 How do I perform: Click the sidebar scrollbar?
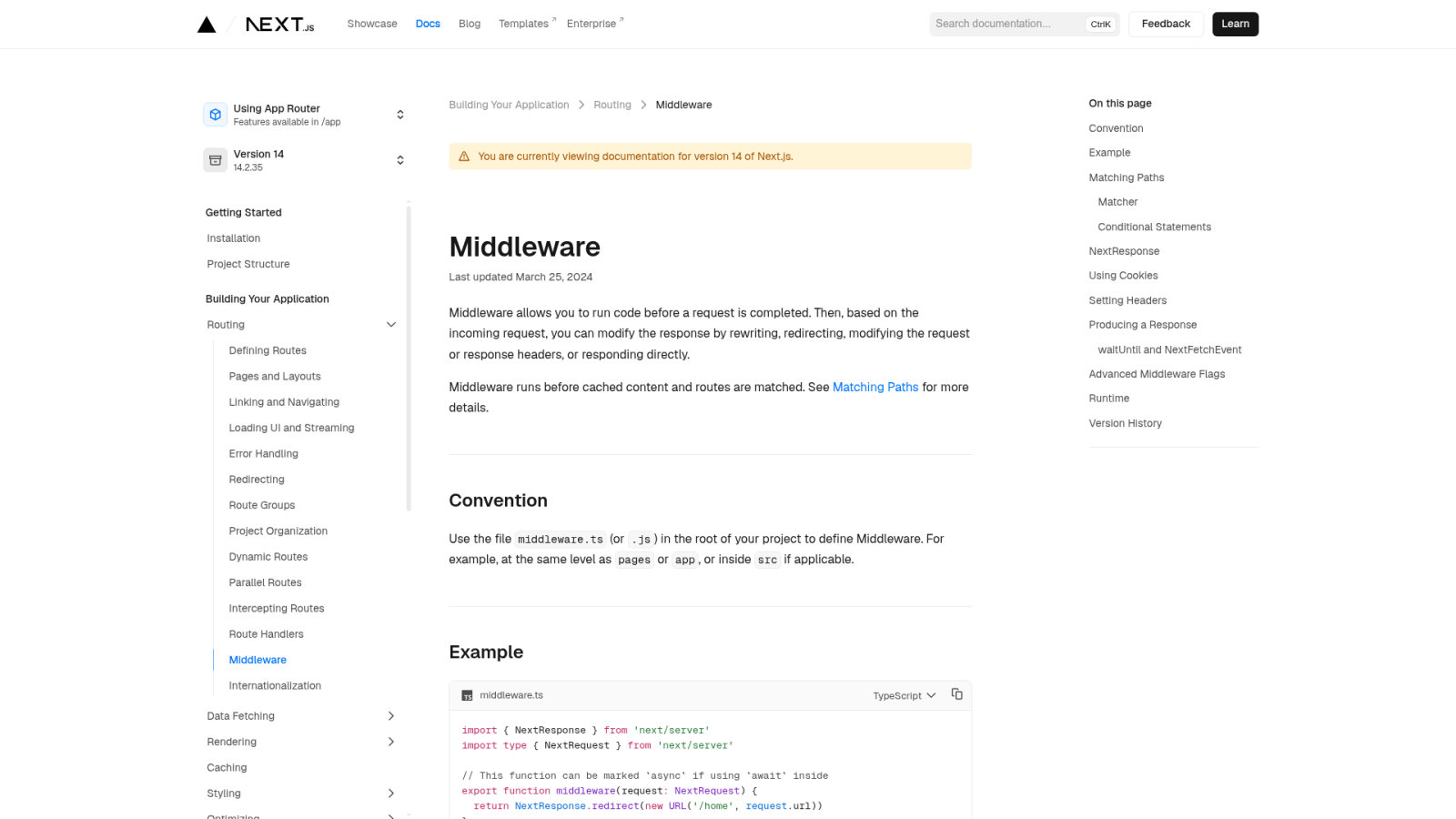(x=409, y=357)
